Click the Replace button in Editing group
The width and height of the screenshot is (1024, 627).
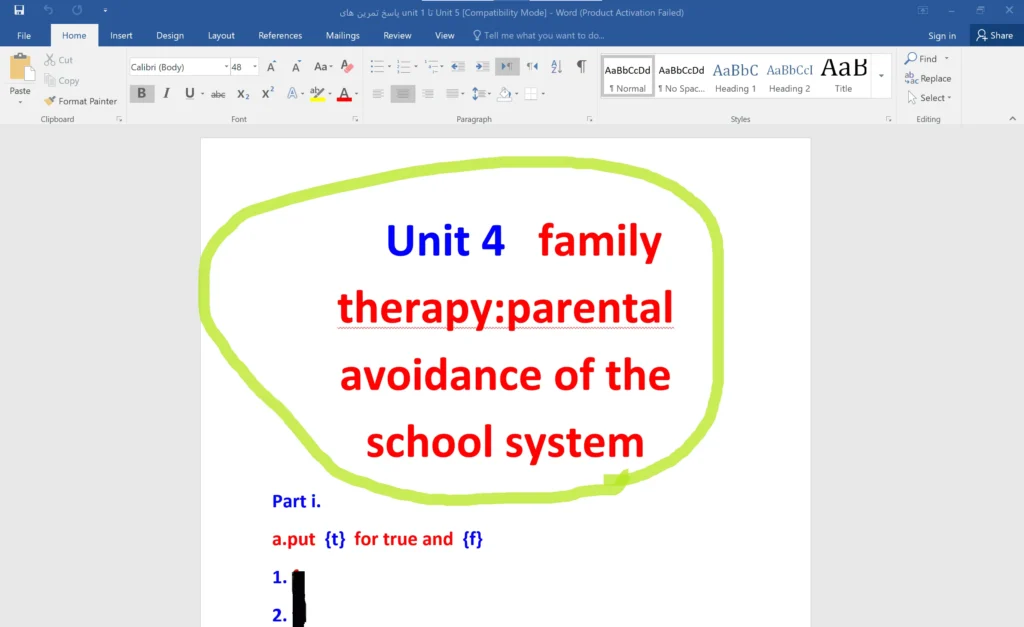point(928,78)
